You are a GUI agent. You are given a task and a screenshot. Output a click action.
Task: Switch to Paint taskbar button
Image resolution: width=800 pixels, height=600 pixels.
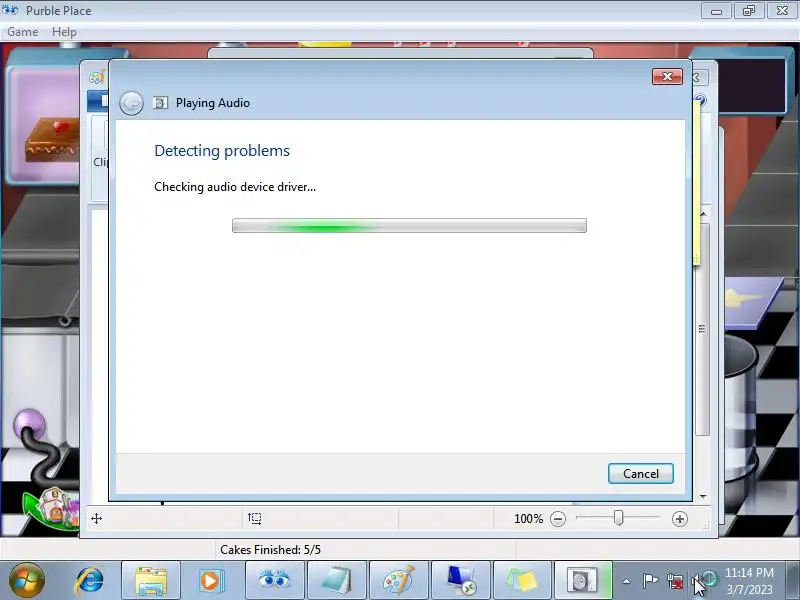point(398,581)
